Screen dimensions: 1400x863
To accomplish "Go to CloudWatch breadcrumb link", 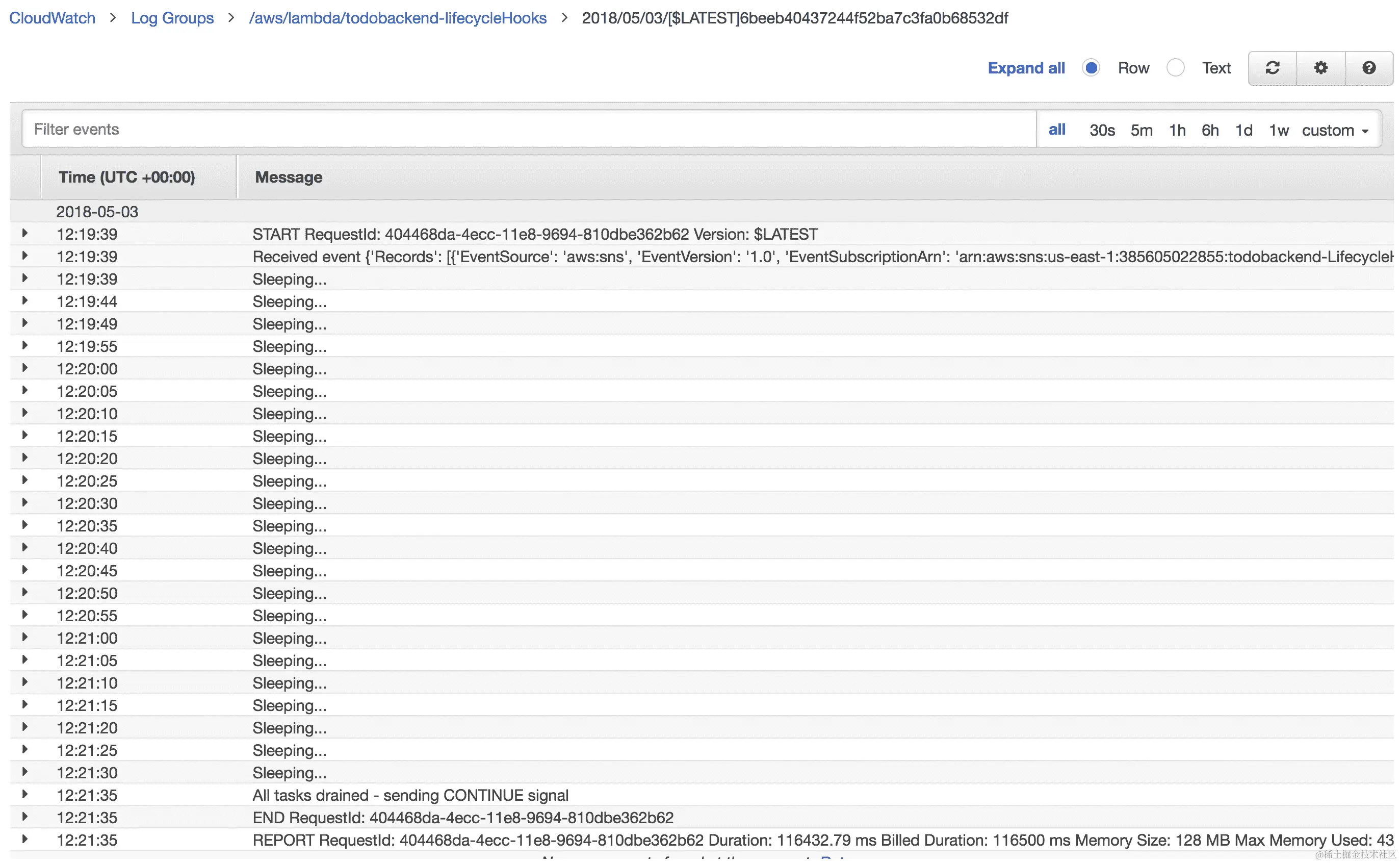I will (x=52, y=18).
